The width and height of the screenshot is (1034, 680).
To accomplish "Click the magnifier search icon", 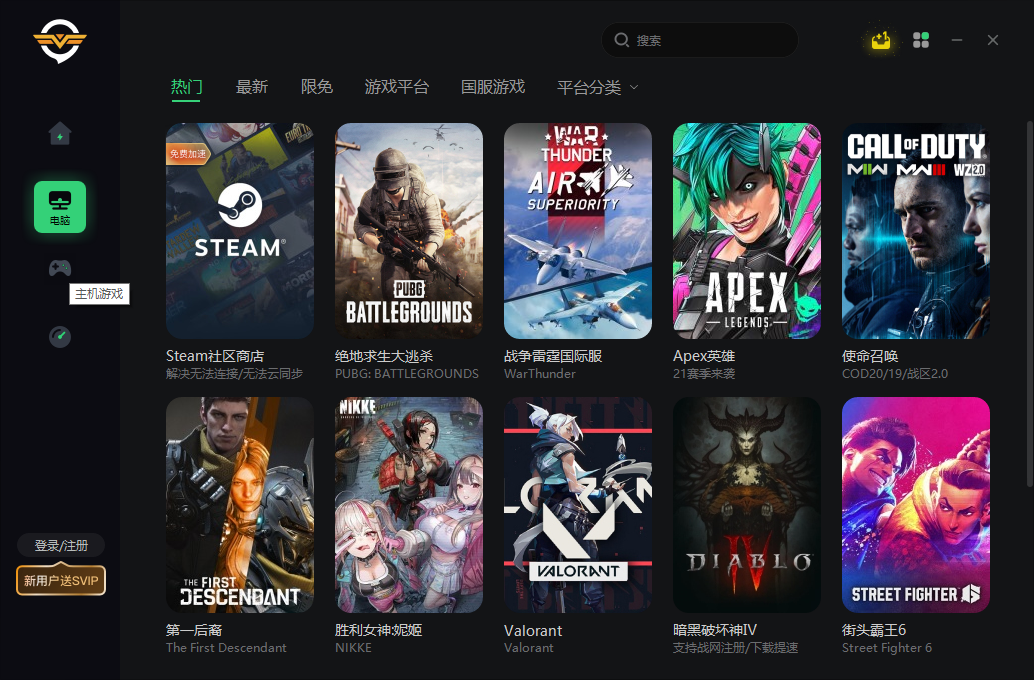I will click(621, 40).
